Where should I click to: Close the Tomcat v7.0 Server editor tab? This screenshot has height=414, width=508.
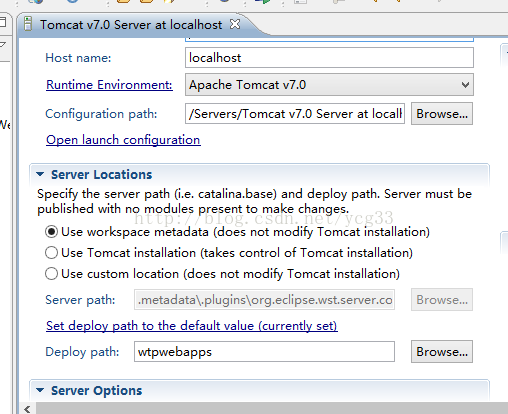click(235, 24)
